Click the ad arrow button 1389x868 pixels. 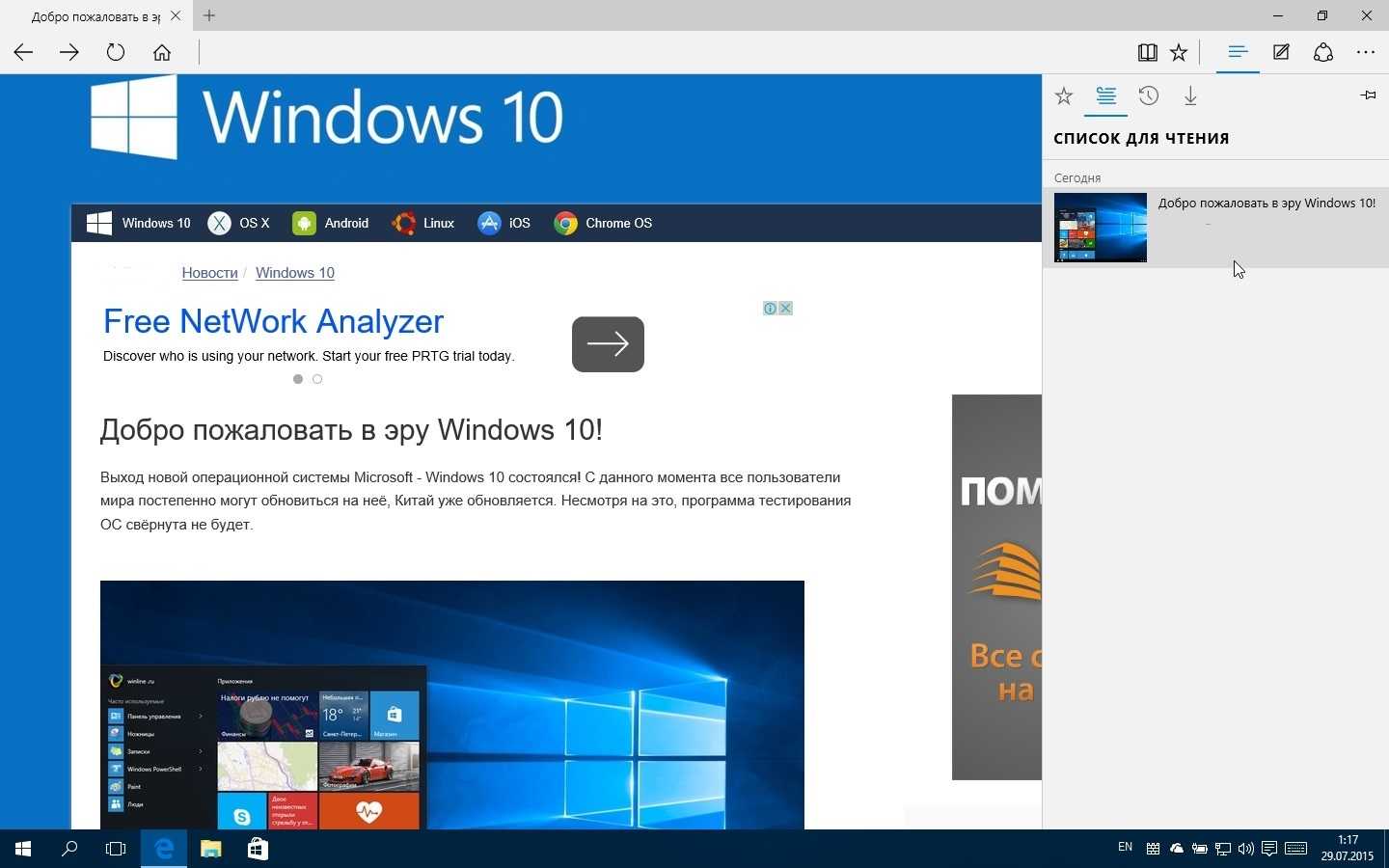608,344
